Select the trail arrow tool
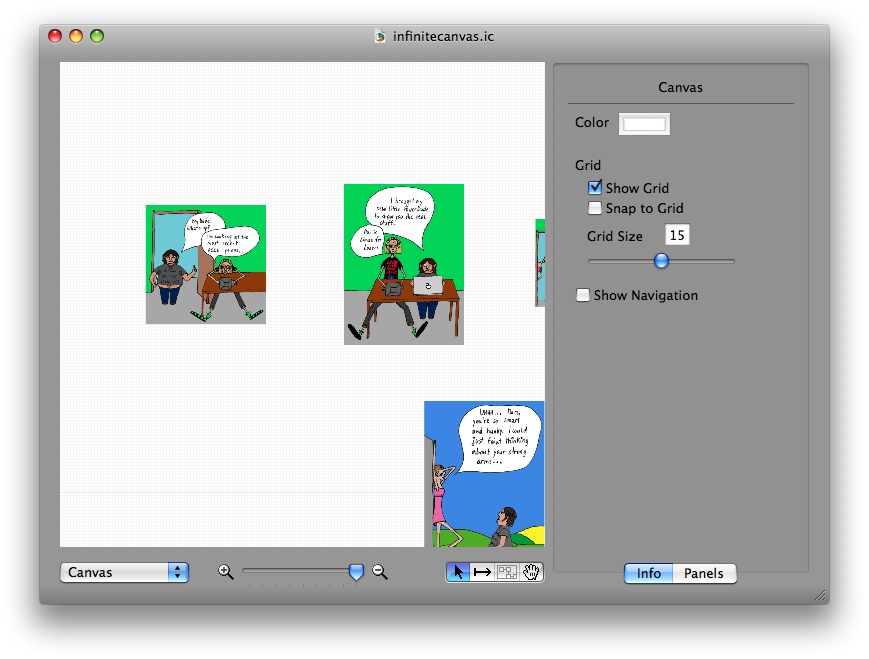This screenshot has width=869, height=659. (x=482, y=572)
